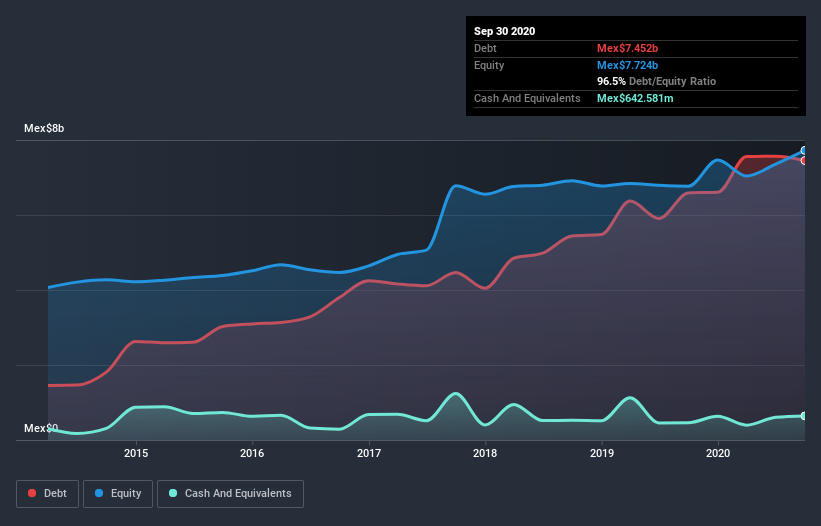Screen dimensions: 821x526
Task: Click the Cash And Equivalents tooltip row label
Action: pyautogui.click(x=527, y=98)
